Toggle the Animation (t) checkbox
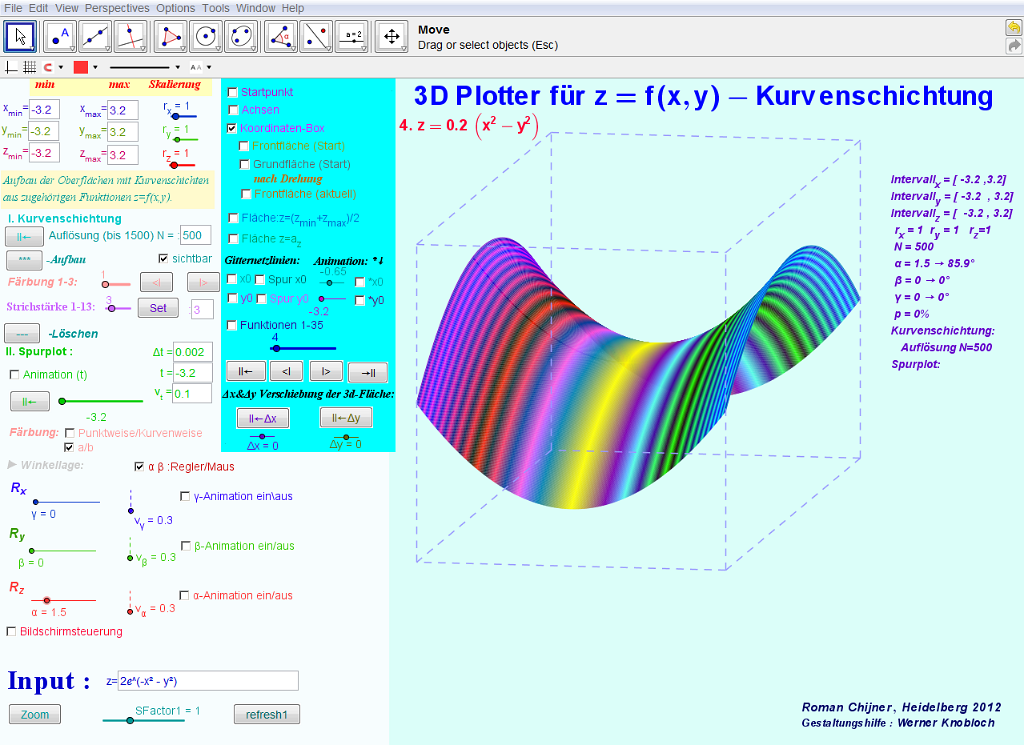The width and height of the screenshot is (1024, 745). tap(14, 375)
